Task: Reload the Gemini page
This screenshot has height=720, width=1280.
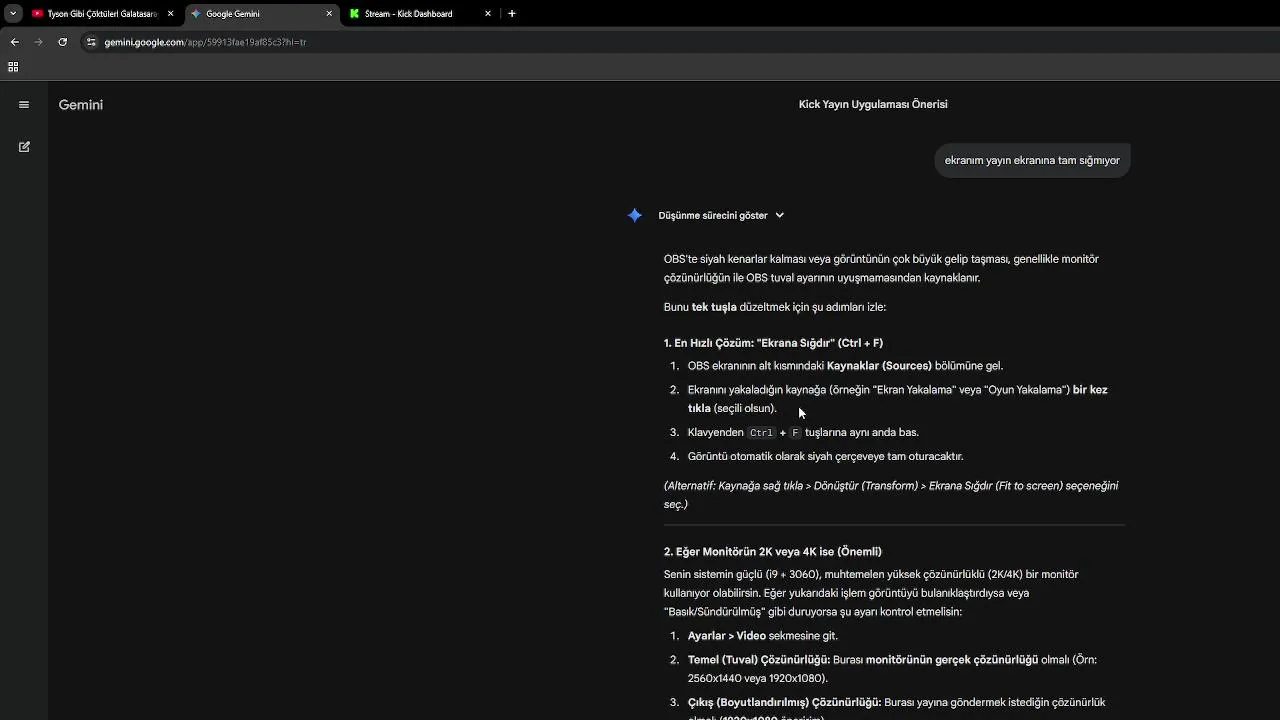Action: coord(62,42)
